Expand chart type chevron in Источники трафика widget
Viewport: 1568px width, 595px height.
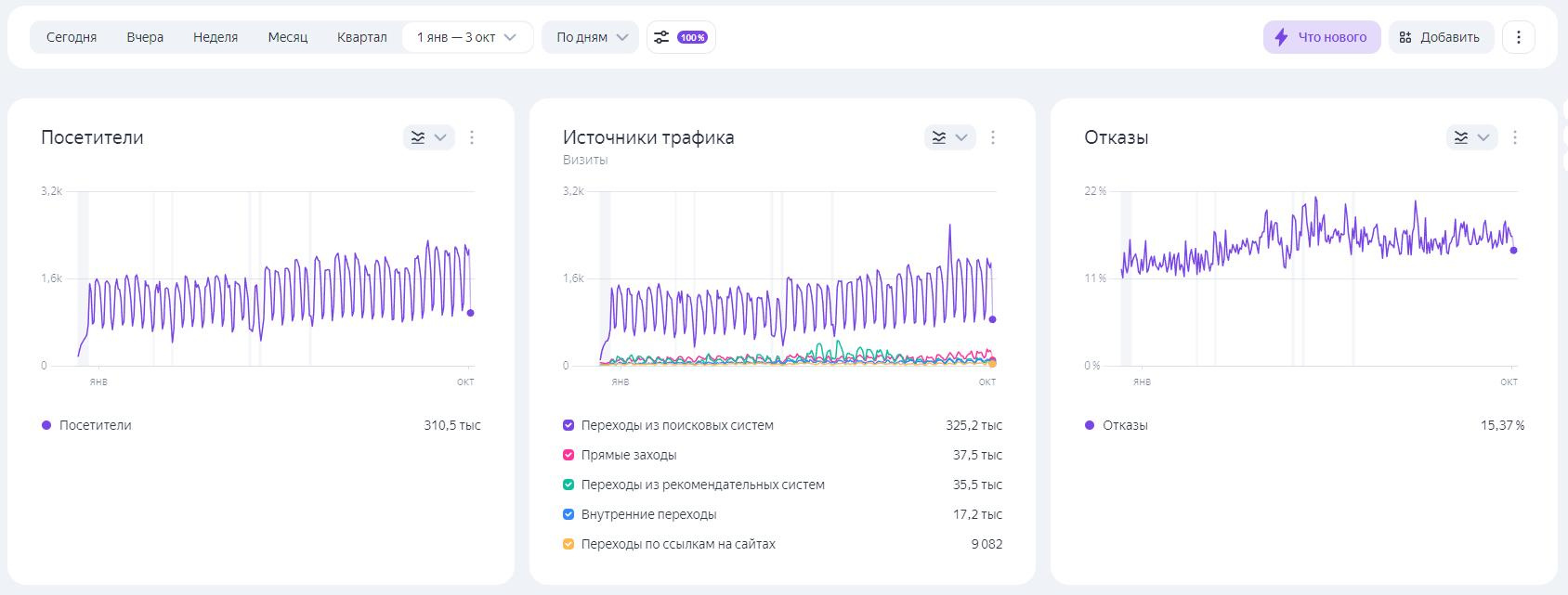coord(962,137)
